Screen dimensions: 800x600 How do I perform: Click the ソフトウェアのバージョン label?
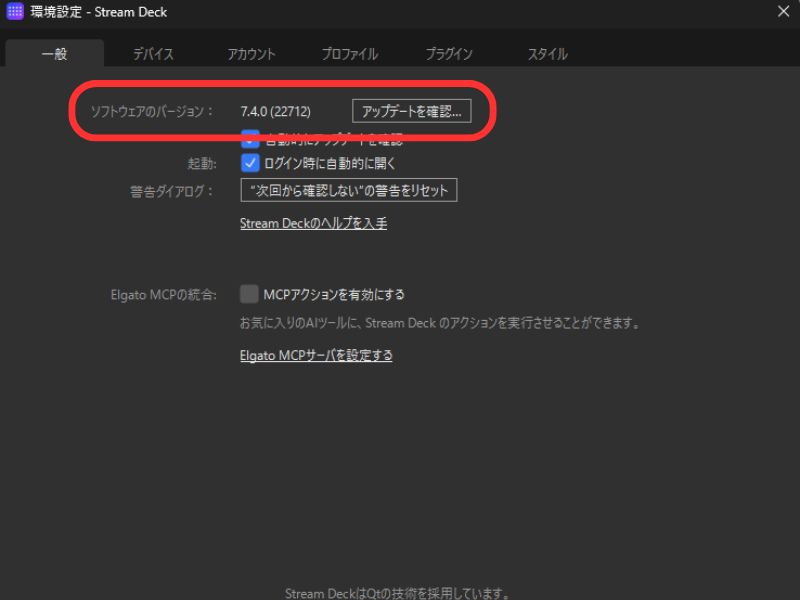(x=152, y=112)
